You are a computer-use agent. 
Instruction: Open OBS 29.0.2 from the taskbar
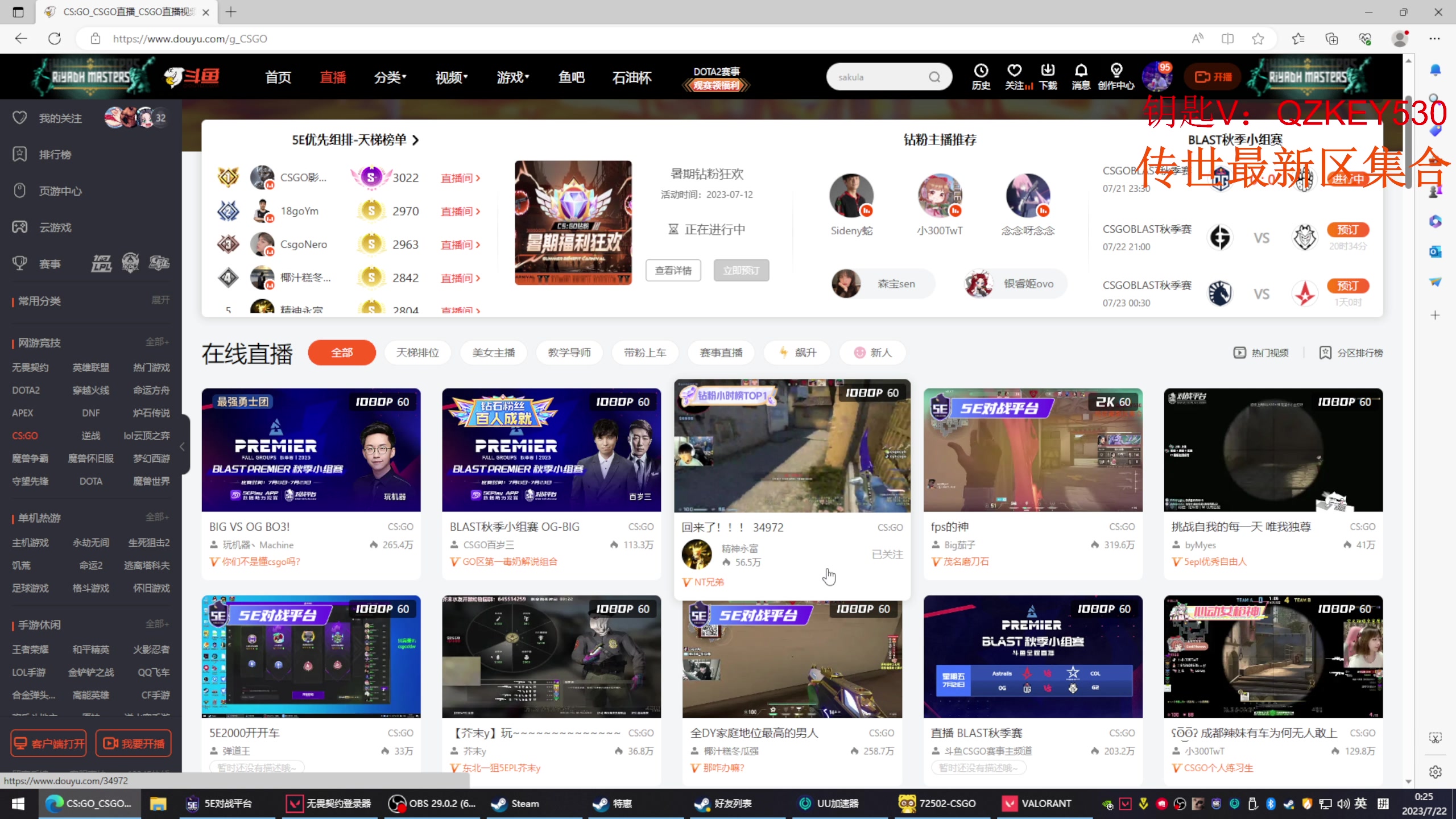432,803
